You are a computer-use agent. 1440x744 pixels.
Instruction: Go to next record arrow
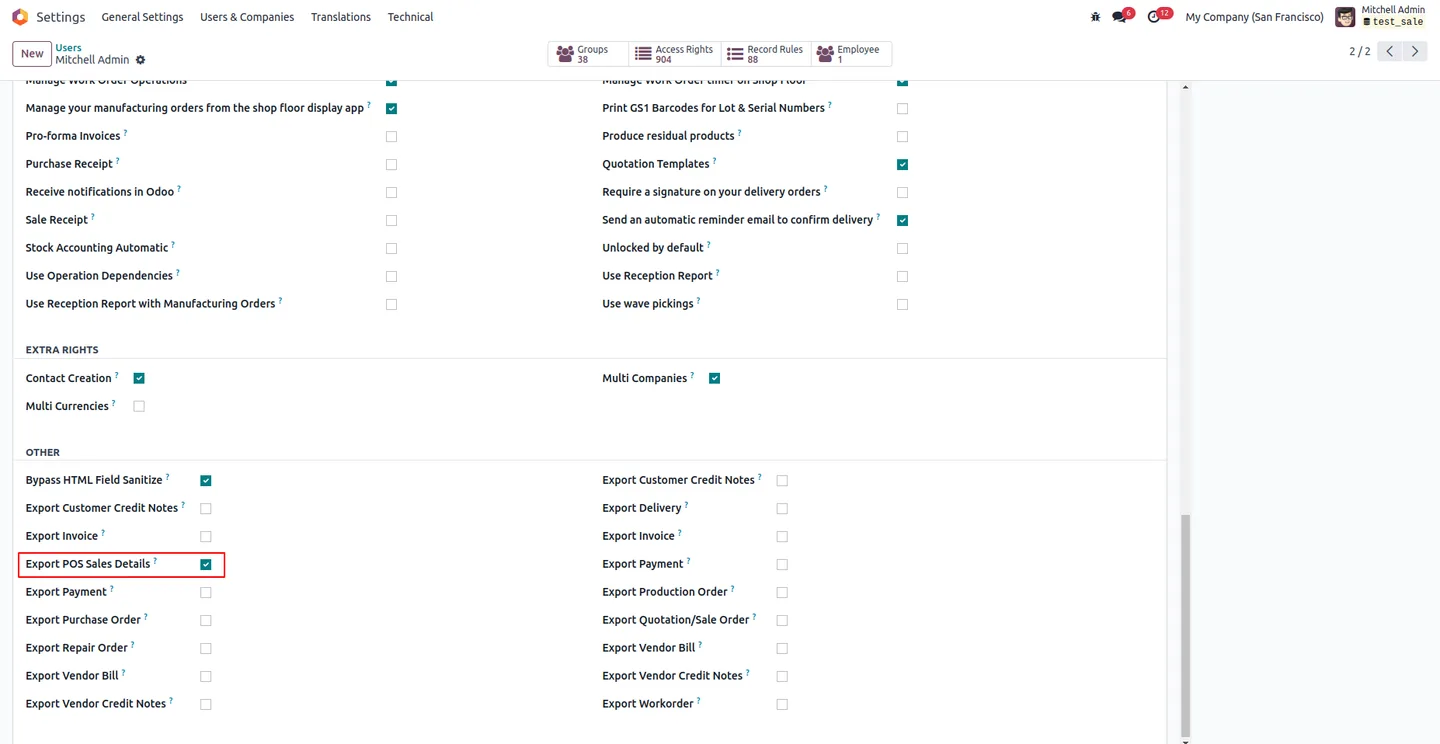coord(1415,51)
